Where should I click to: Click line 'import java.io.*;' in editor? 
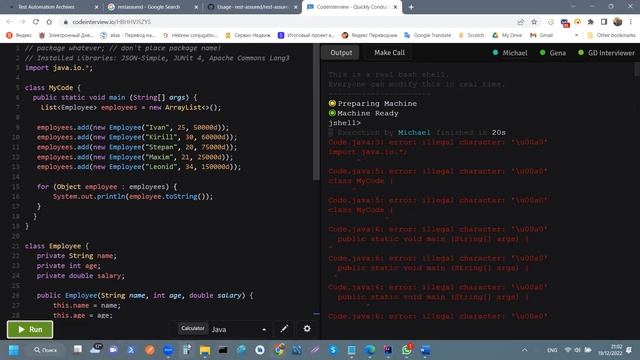click(59, 68)
